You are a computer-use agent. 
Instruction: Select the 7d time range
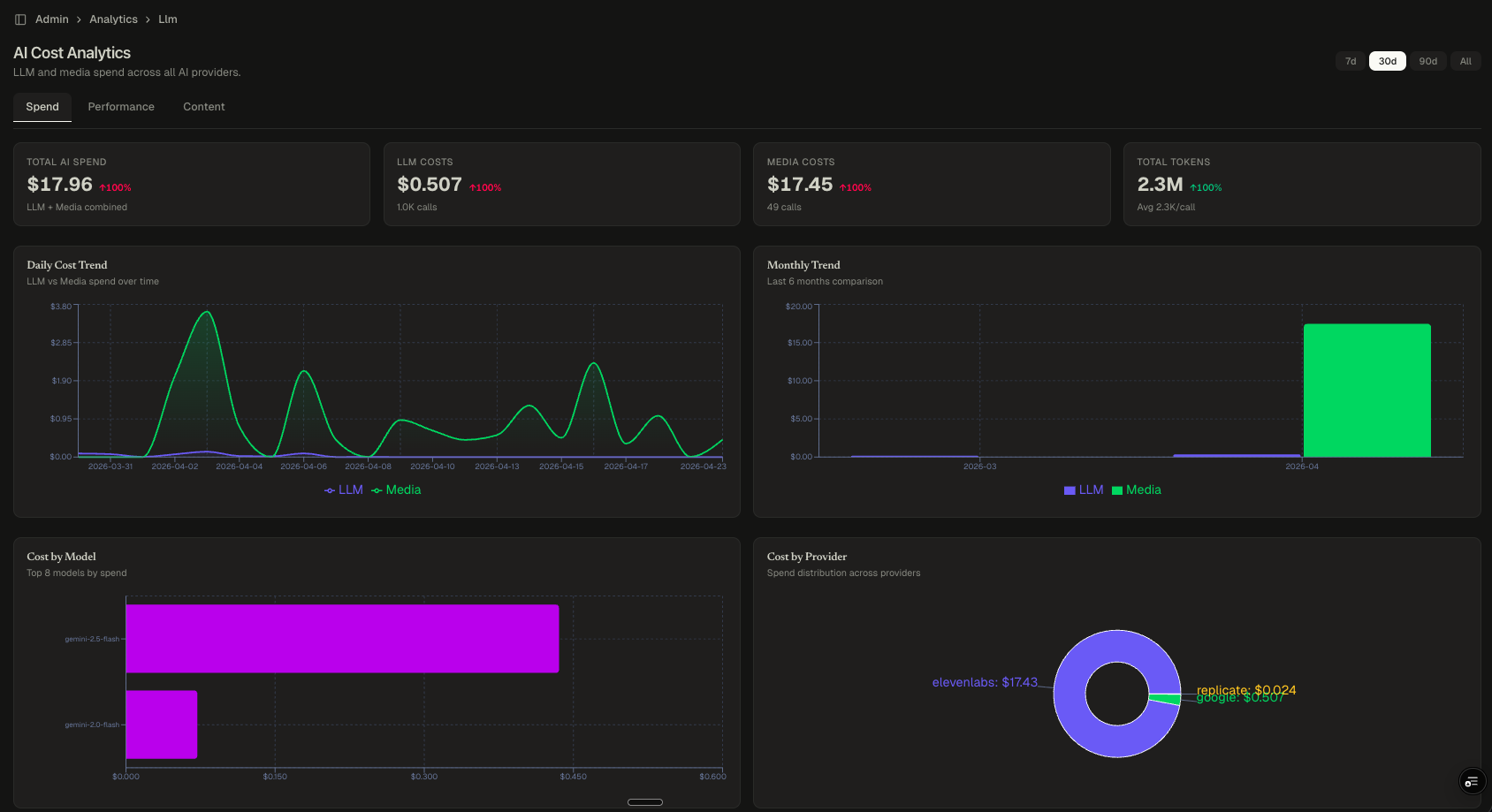click(x=1351, y=61)
